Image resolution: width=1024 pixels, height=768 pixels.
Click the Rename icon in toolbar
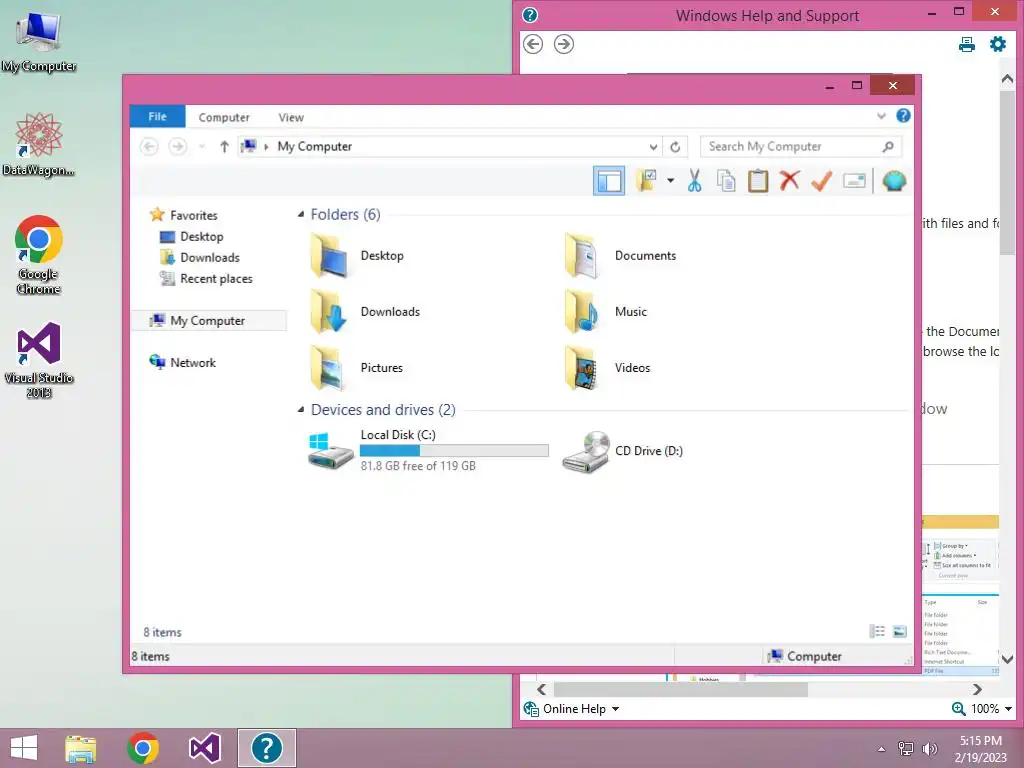(x=854, y=181)
